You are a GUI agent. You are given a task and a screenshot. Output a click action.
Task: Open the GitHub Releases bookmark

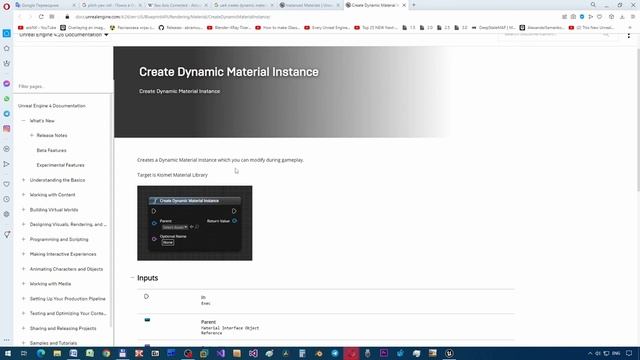click(181, 28)
